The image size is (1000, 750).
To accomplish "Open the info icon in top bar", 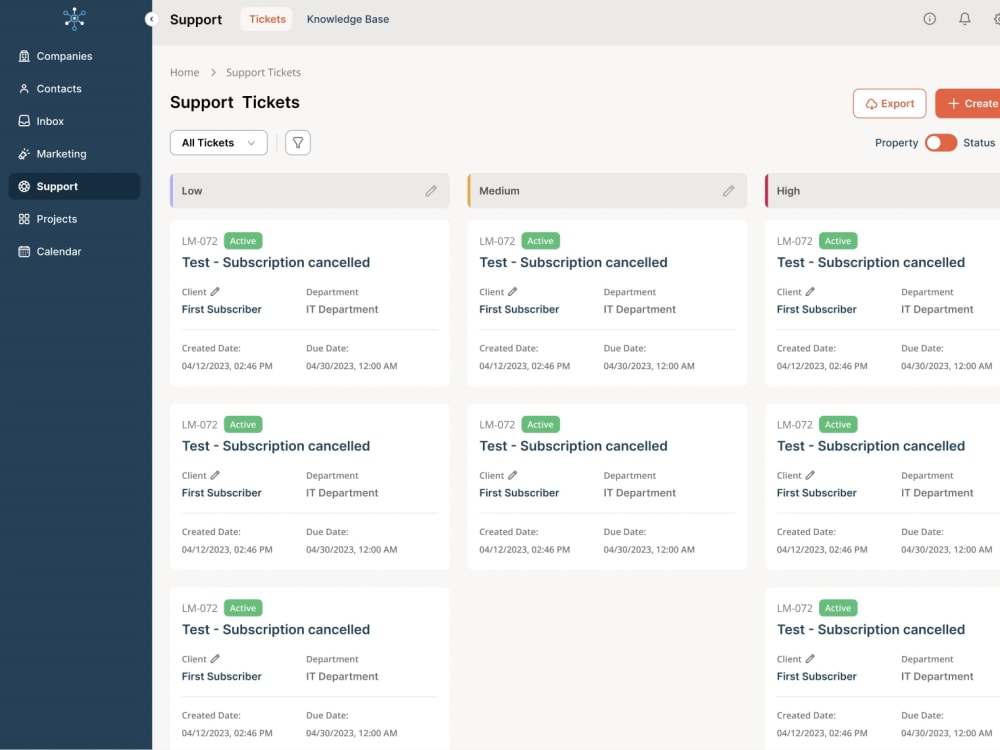I will (x=929, y=19).
